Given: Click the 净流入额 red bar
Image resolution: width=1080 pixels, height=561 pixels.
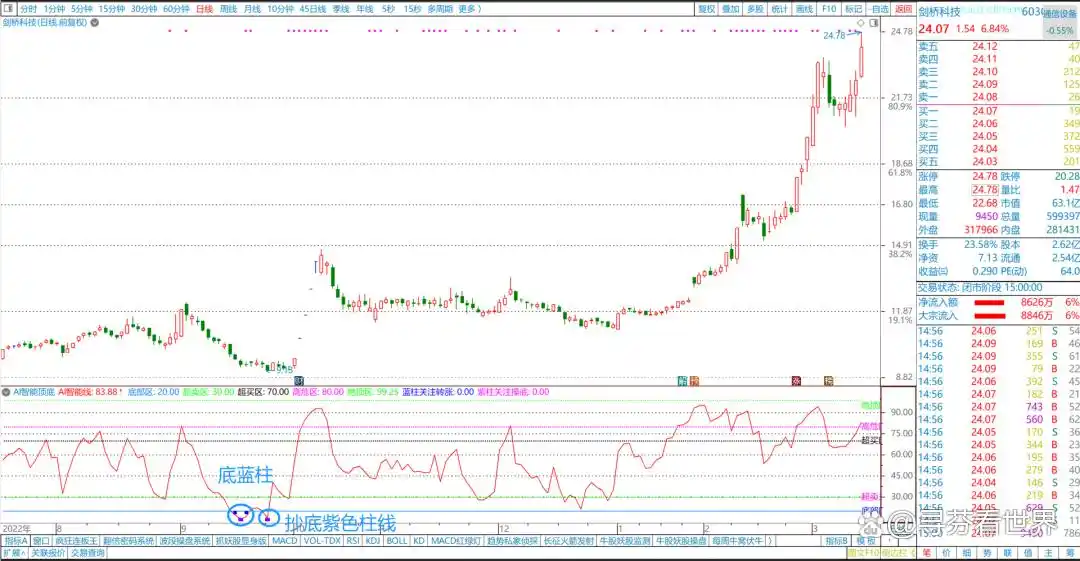Looking at the screenshot, I should (988, 303).
